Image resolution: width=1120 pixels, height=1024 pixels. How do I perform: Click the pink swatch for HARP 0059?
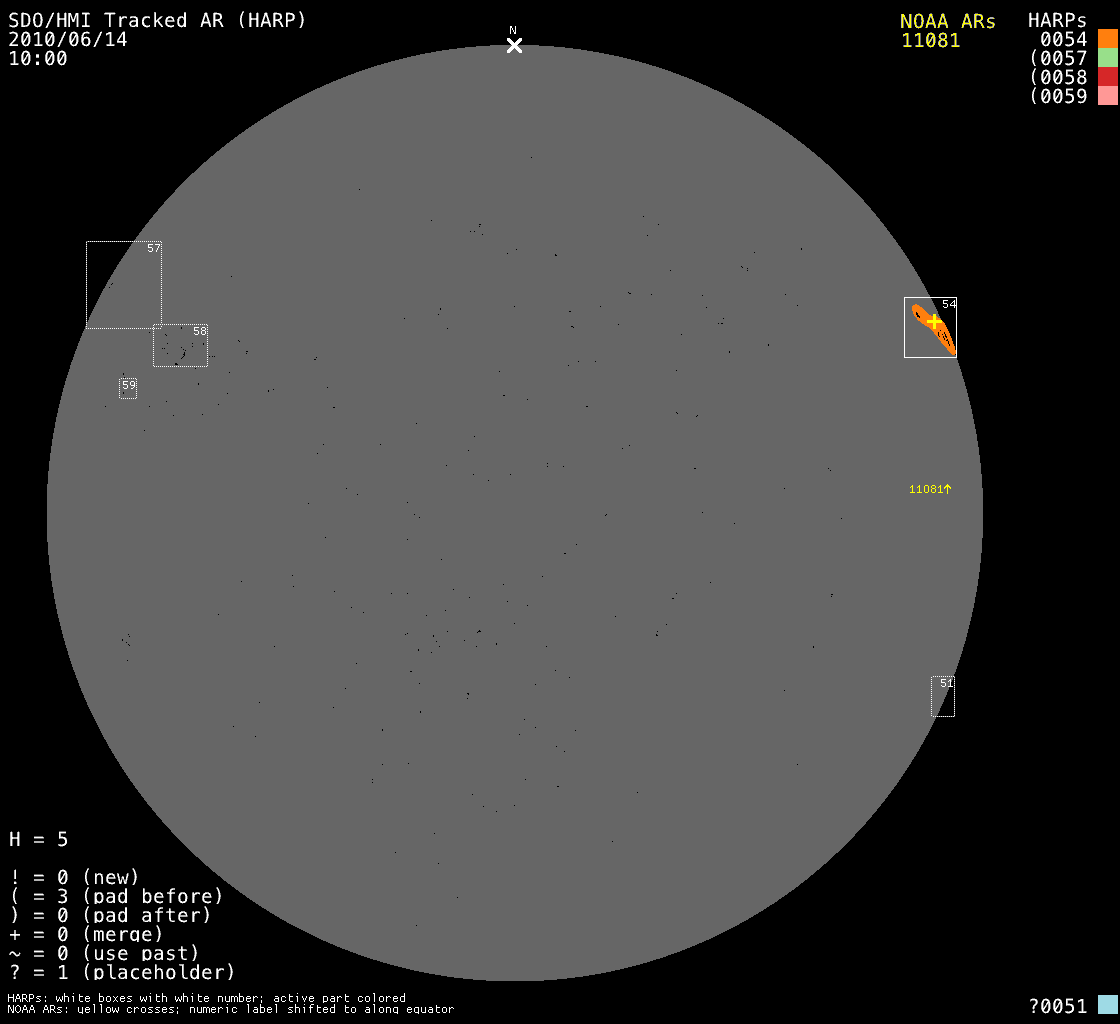click(1107, 96)
